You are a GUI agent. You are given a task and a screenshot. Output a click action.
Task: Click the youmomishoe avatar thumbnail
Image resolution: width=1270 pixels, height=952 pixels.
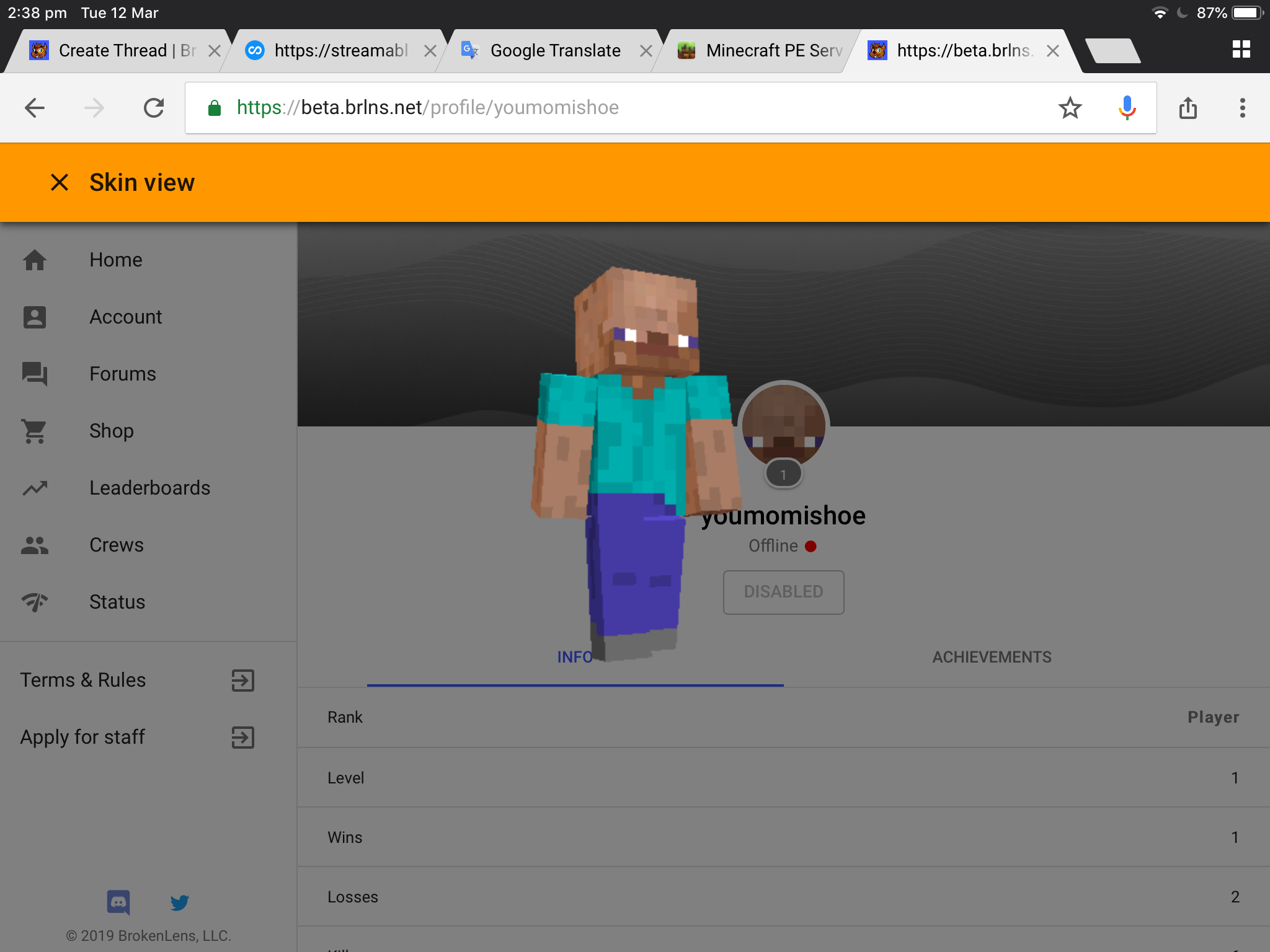tap(783, 426)
